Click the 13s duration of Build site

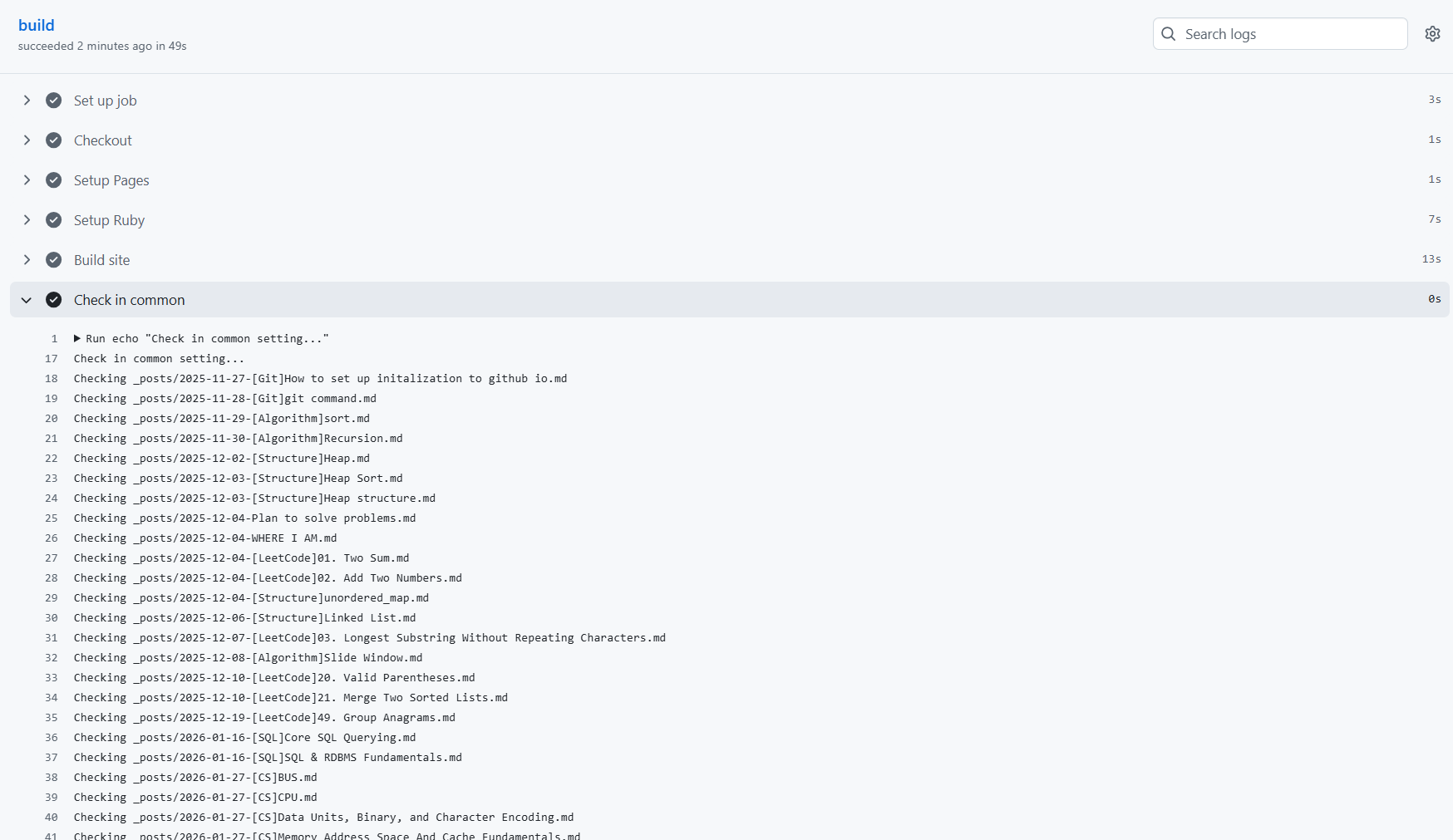click(1431, 259)
